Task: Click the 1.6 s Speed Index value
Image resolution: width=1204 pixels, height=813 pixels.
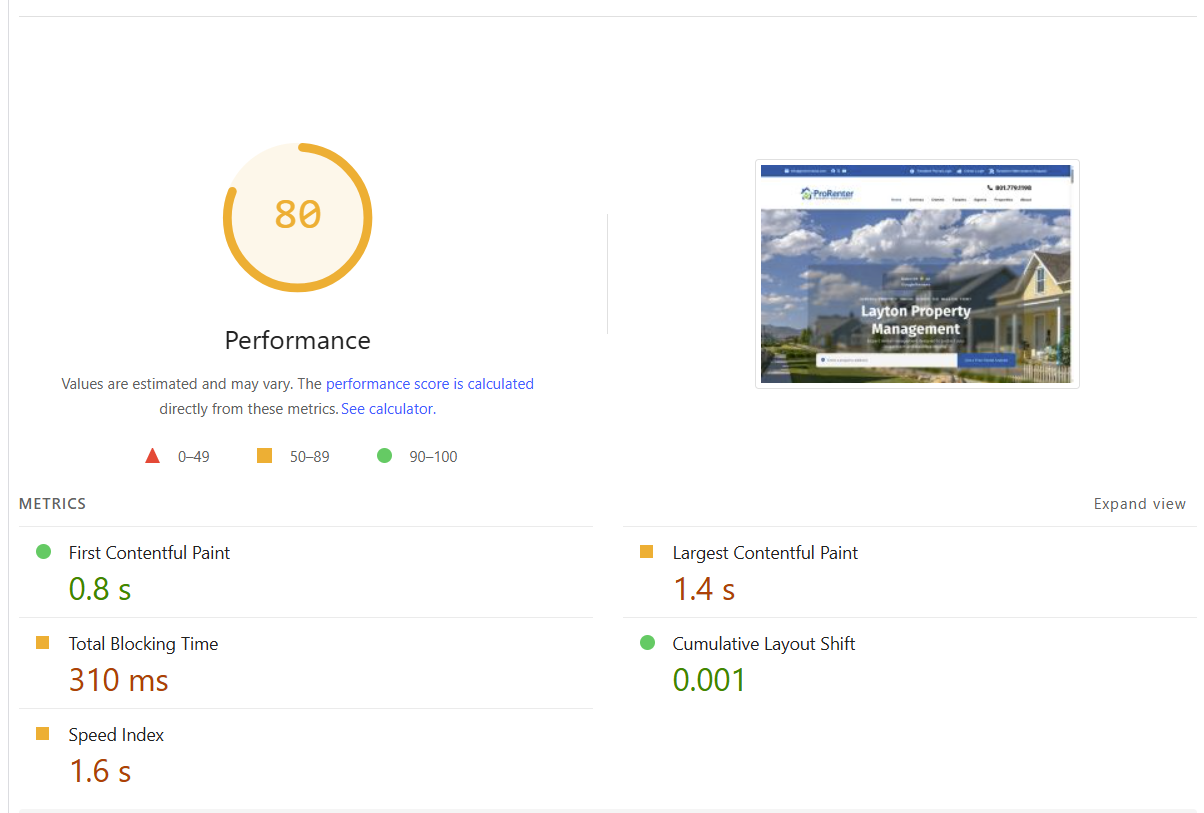Action: pos(100,771)
